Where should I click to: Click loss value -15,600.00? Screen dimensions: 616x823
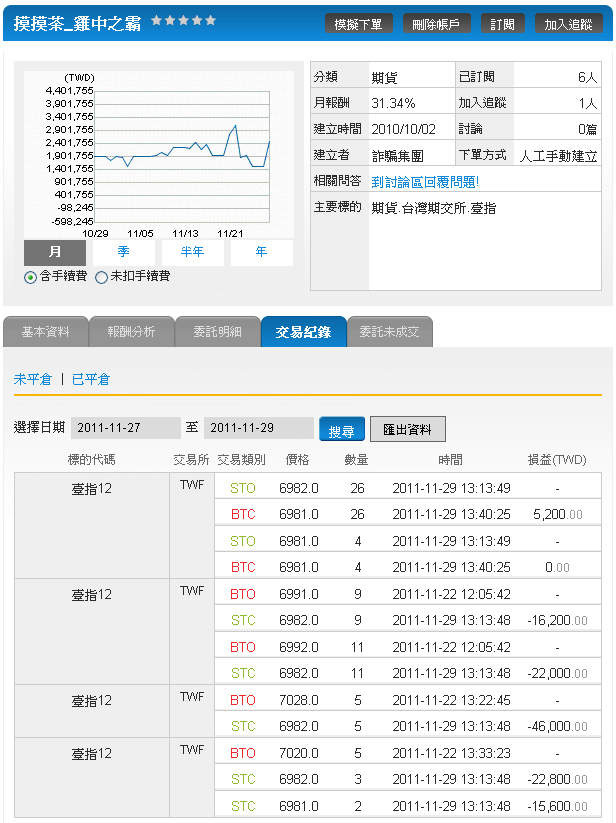point(557,806)
